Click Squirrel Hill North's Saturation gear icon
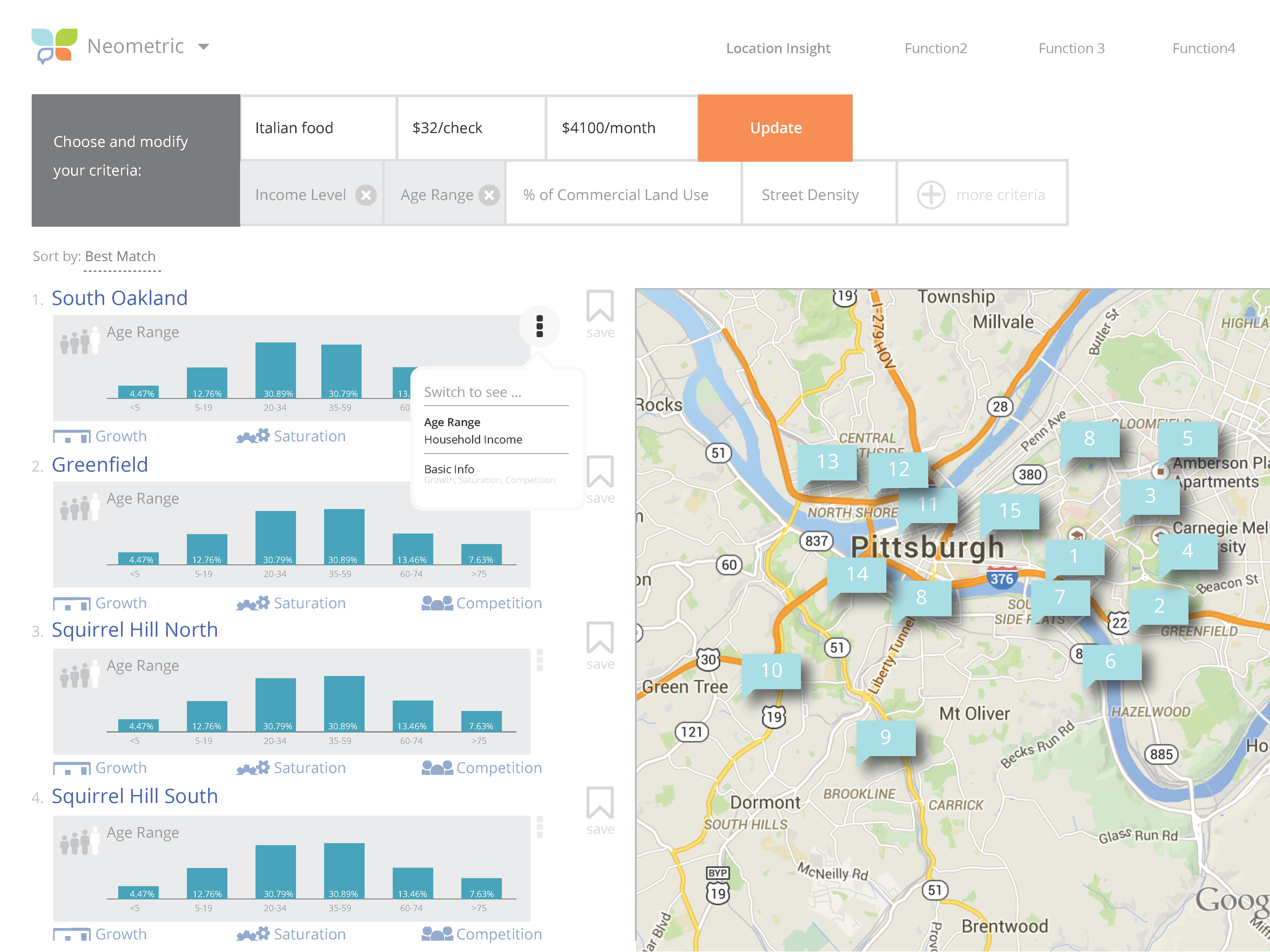1270x952 pixels. click(x=253, y=768)
